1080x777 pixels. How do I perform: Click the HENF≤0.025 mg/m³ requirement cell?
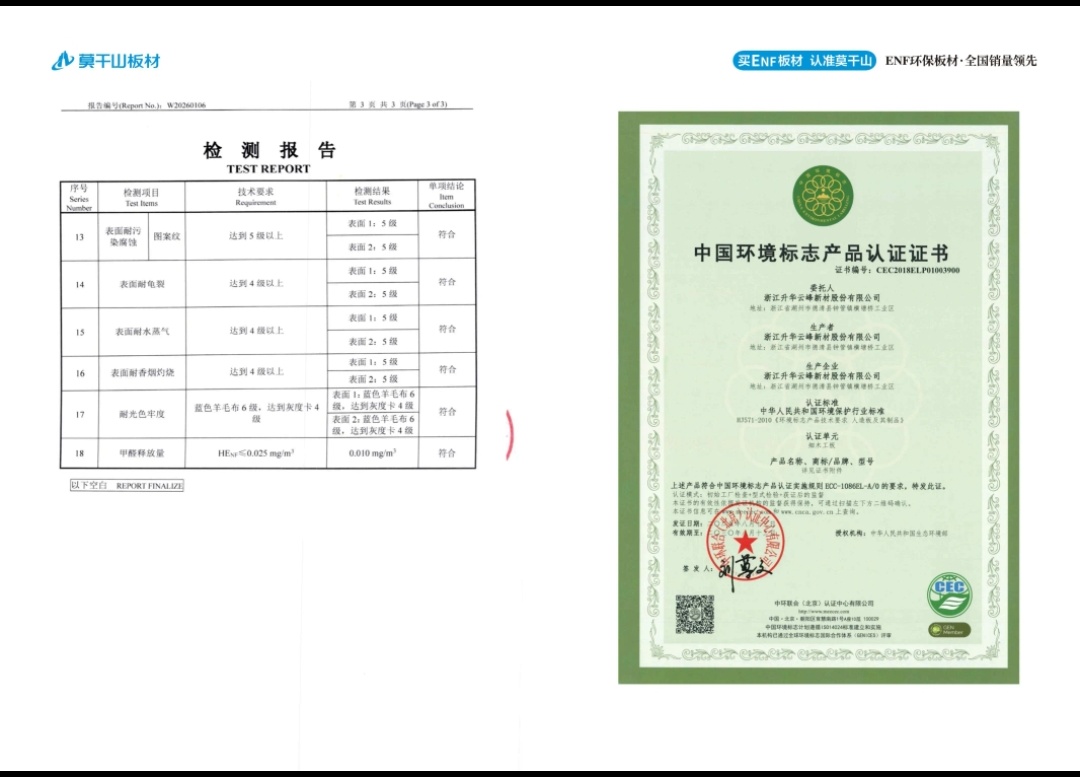coord(256,453)
